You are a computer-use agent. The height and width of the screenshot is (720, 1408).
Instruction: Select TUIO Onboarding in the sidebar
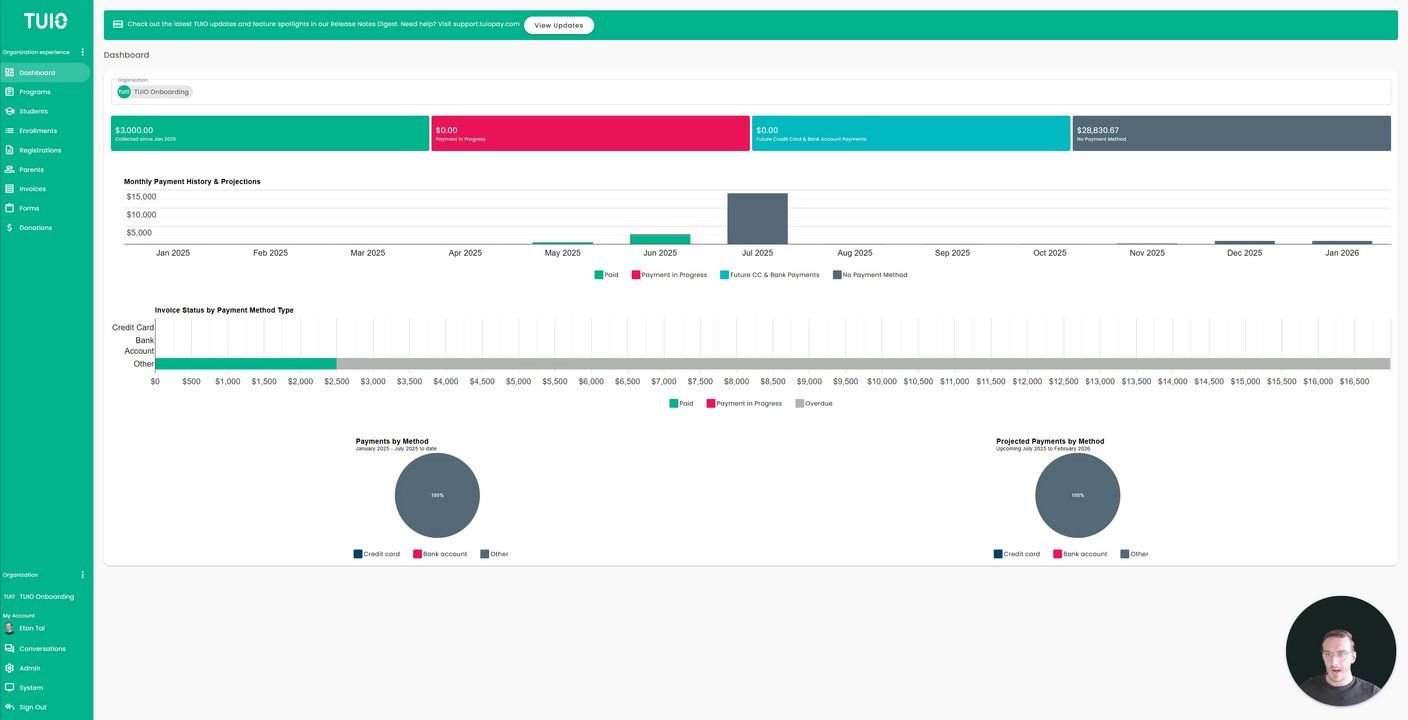pyautogui.click(x=46, y=597)
